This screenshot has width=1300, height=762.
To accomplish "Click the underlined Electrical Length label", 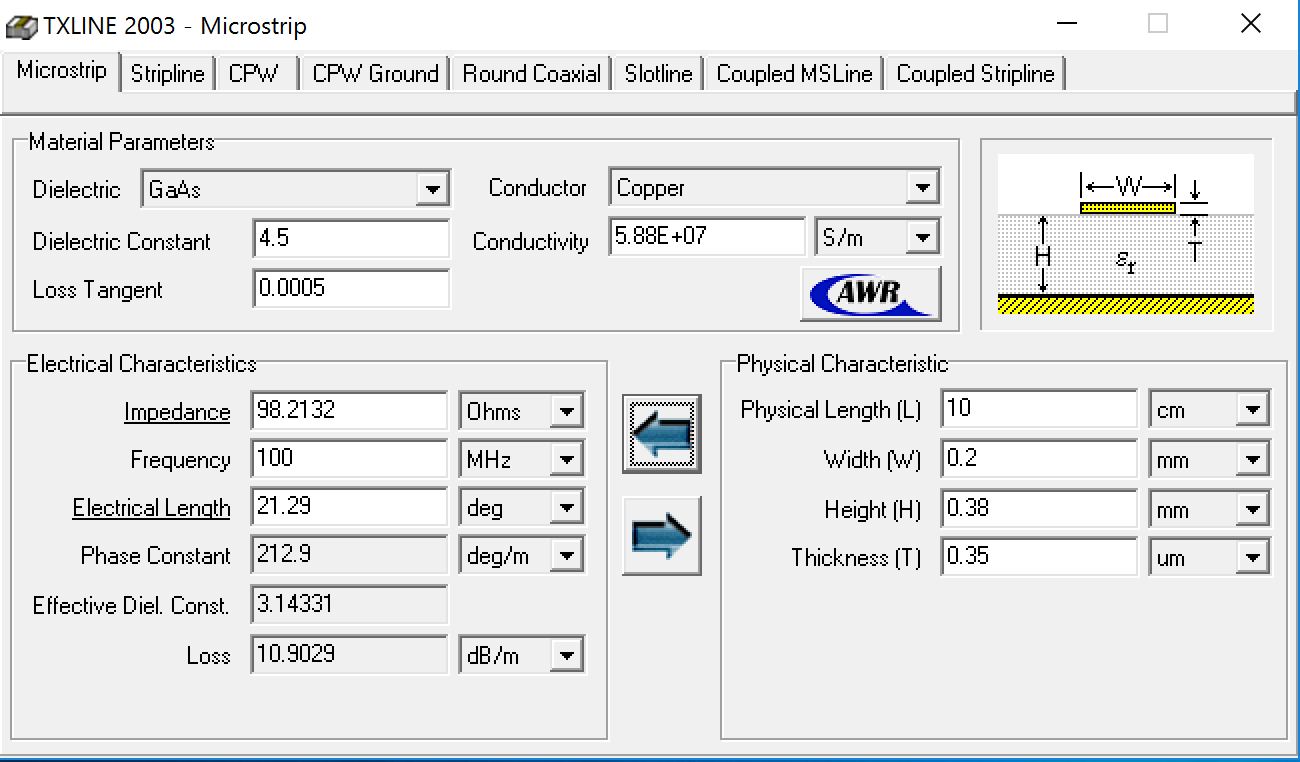I will [151, 508].
